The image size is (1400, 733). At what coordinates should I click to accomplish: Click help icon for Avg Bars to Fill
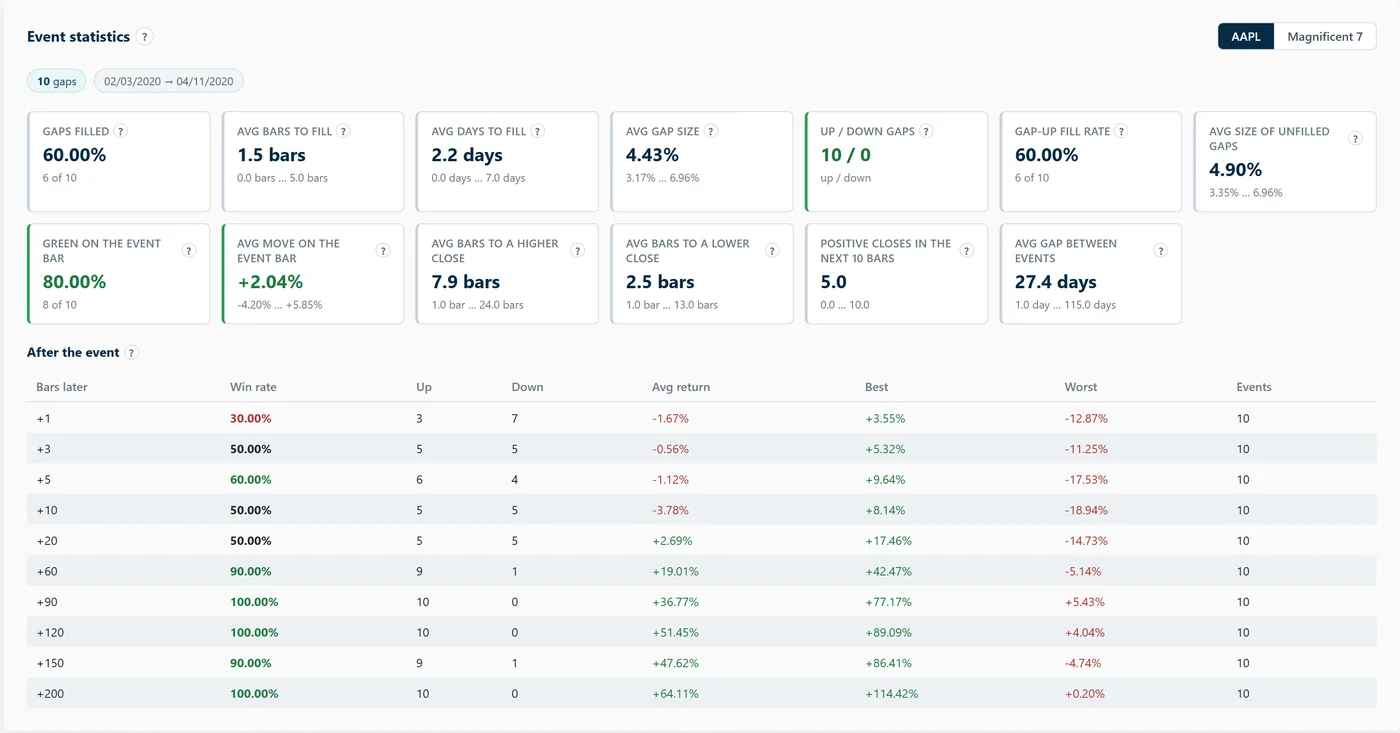tap(343, 131)
